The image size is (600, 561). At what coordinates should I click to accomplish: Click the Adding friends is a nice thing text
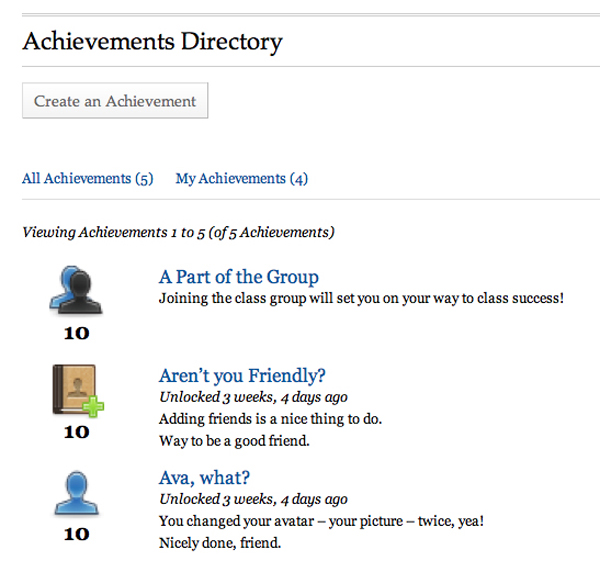pyautogui.click(x=270, y=419)
